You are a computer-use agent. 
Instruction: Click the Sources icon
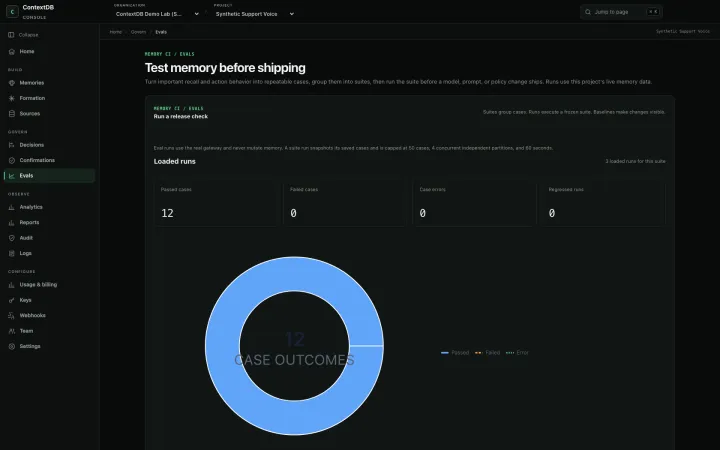(x=11, y=114)
